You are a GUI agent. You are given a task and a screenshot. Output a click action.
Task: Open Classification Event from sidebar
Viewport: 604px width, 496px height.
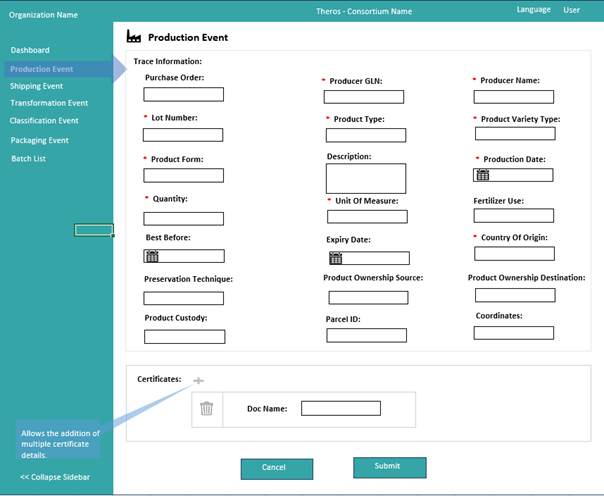pos(44,121)
